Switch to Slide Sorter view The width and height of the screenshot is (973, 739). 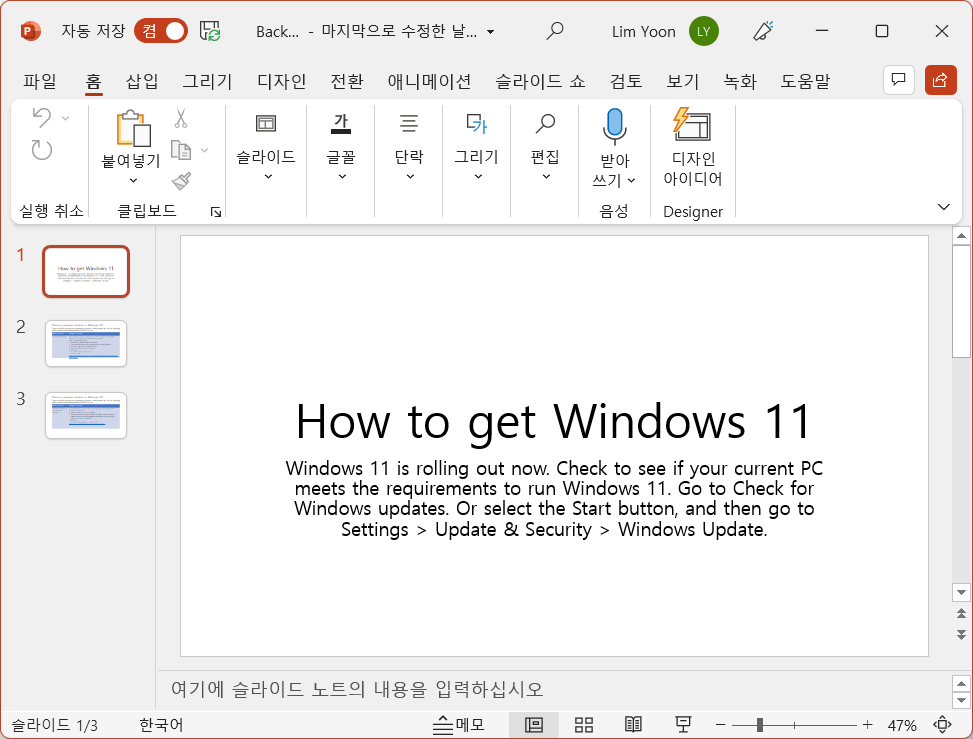click(x=583, y=725)
